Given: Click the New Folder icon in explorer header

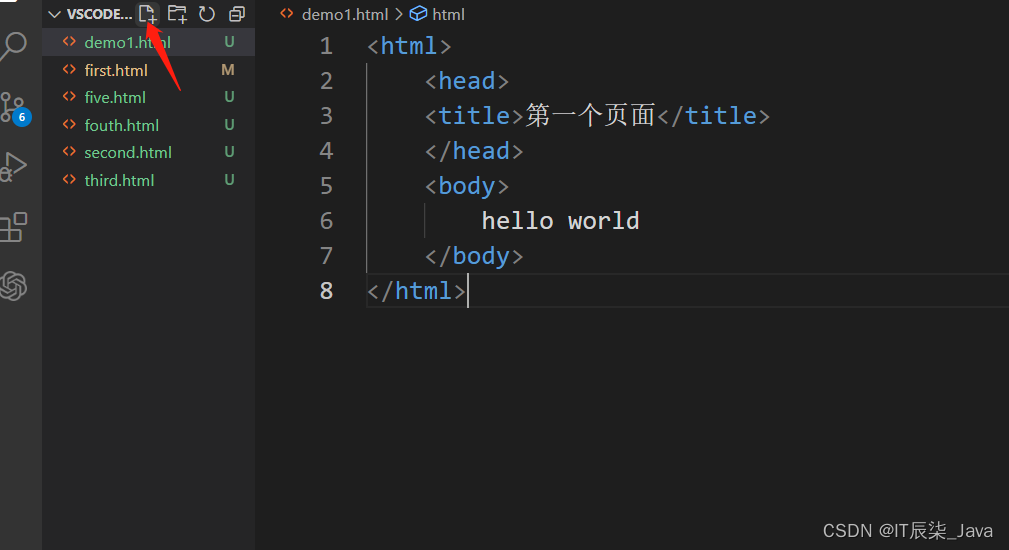Looking at the screenshot, I should pos(177,14).
